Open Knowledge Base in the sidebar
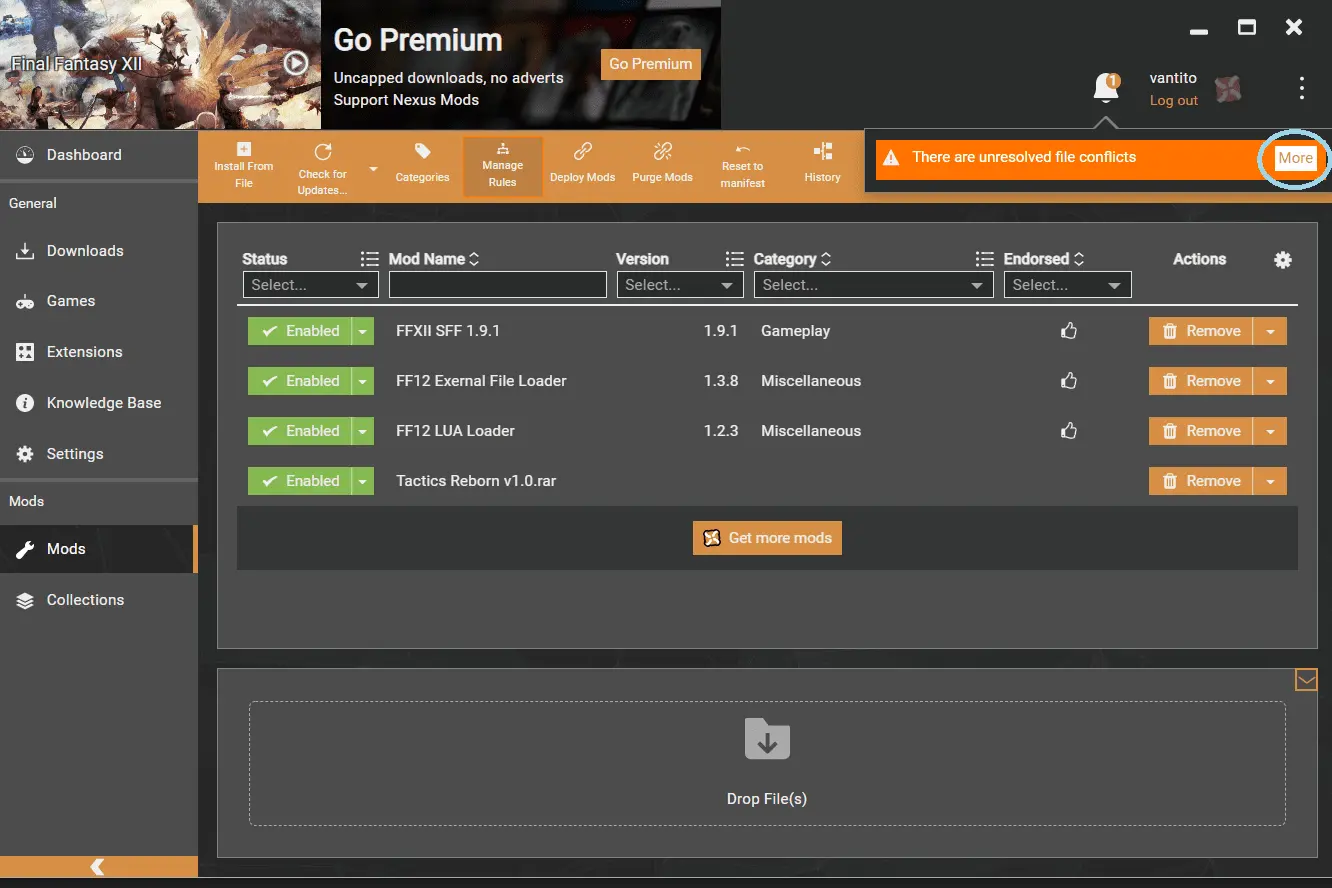The height and width of the screenshot is (888, 1332). [x=98, y=403]
